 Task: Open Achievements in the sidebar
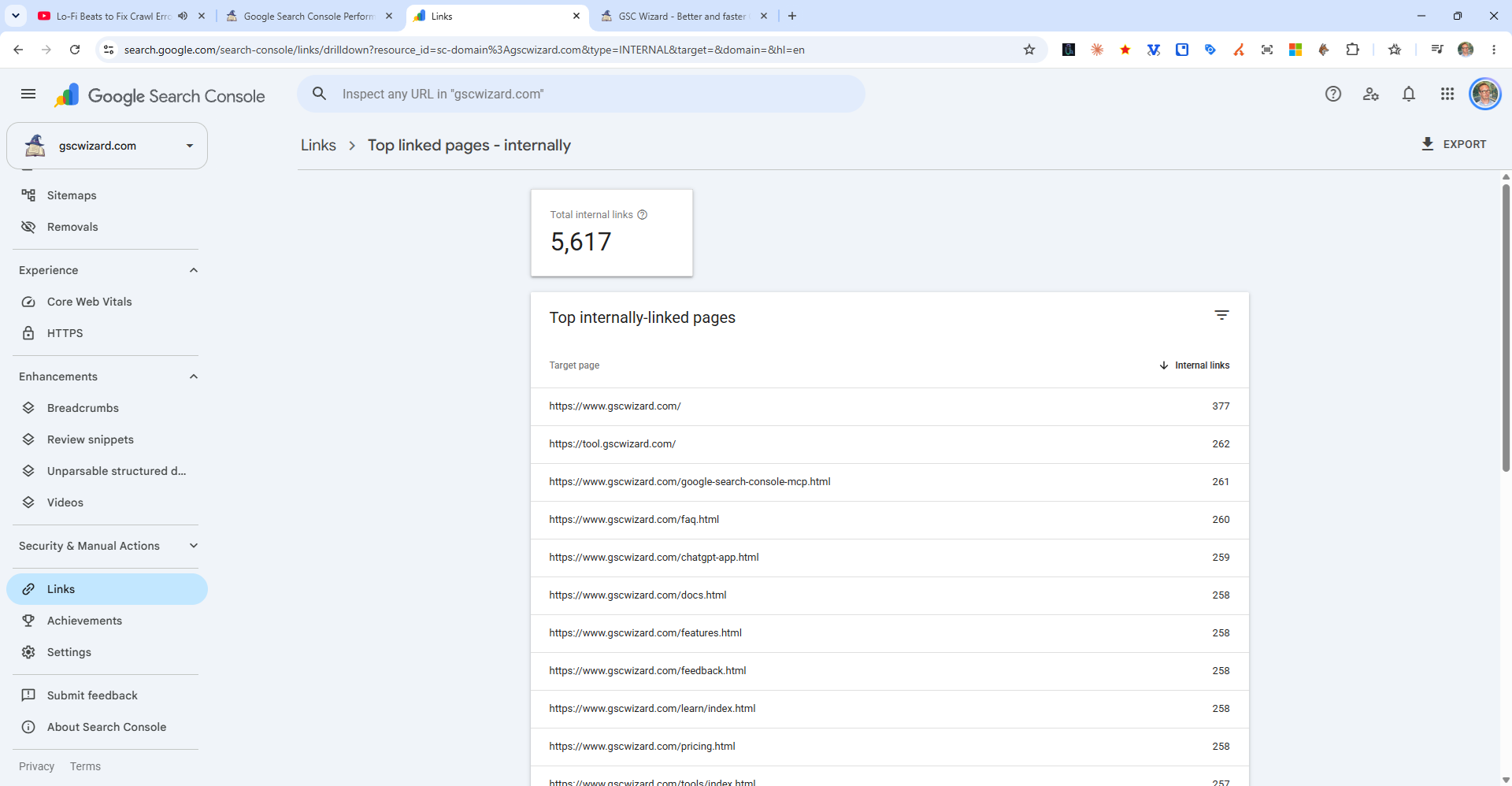click(x=107, y=621)
